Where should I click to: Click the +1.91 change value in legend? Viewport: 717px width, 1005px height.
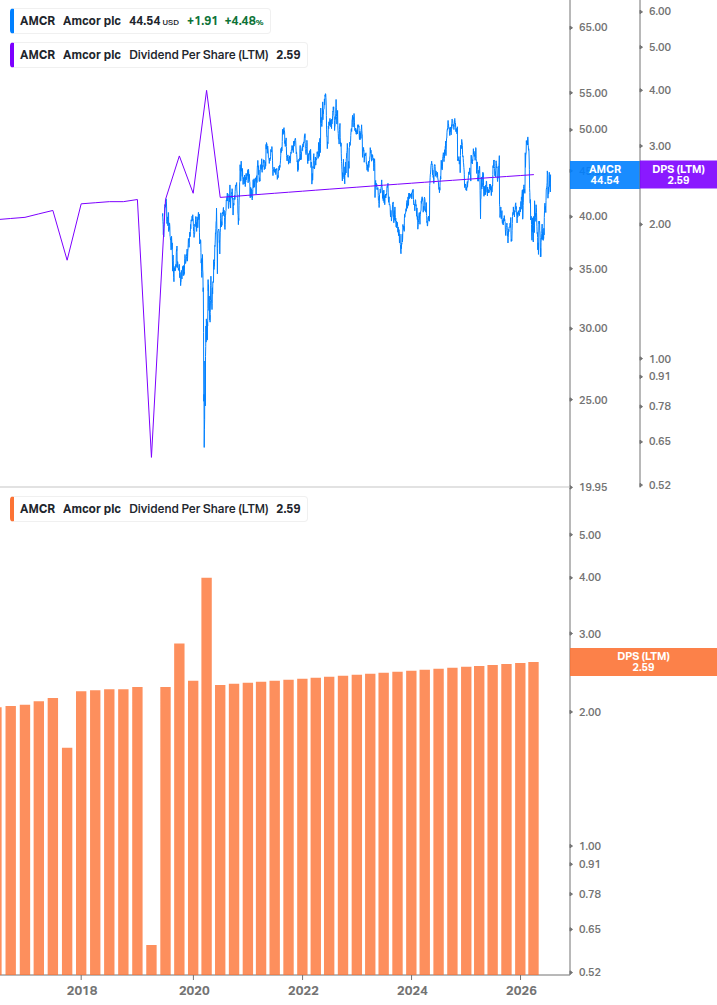point(202,21)
